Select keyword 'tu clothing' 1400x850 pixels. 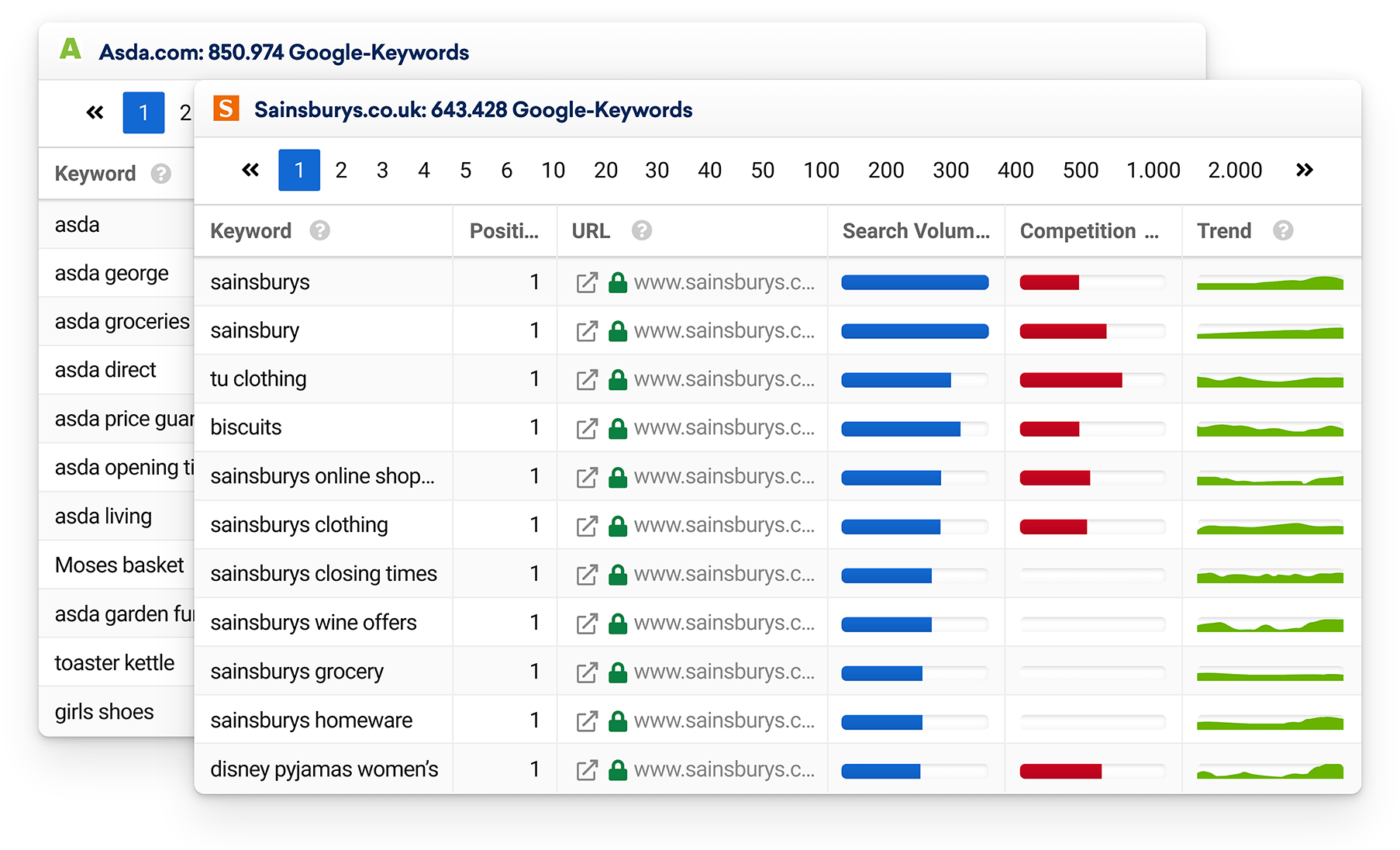click(x=258, y=379)
